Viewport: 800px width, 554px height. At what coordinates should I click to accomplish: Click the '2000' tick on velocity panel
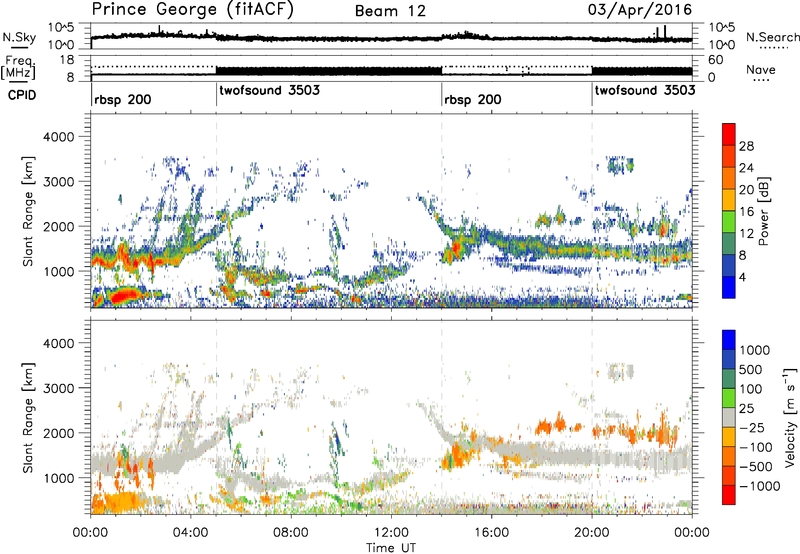(x=58, y=433)
